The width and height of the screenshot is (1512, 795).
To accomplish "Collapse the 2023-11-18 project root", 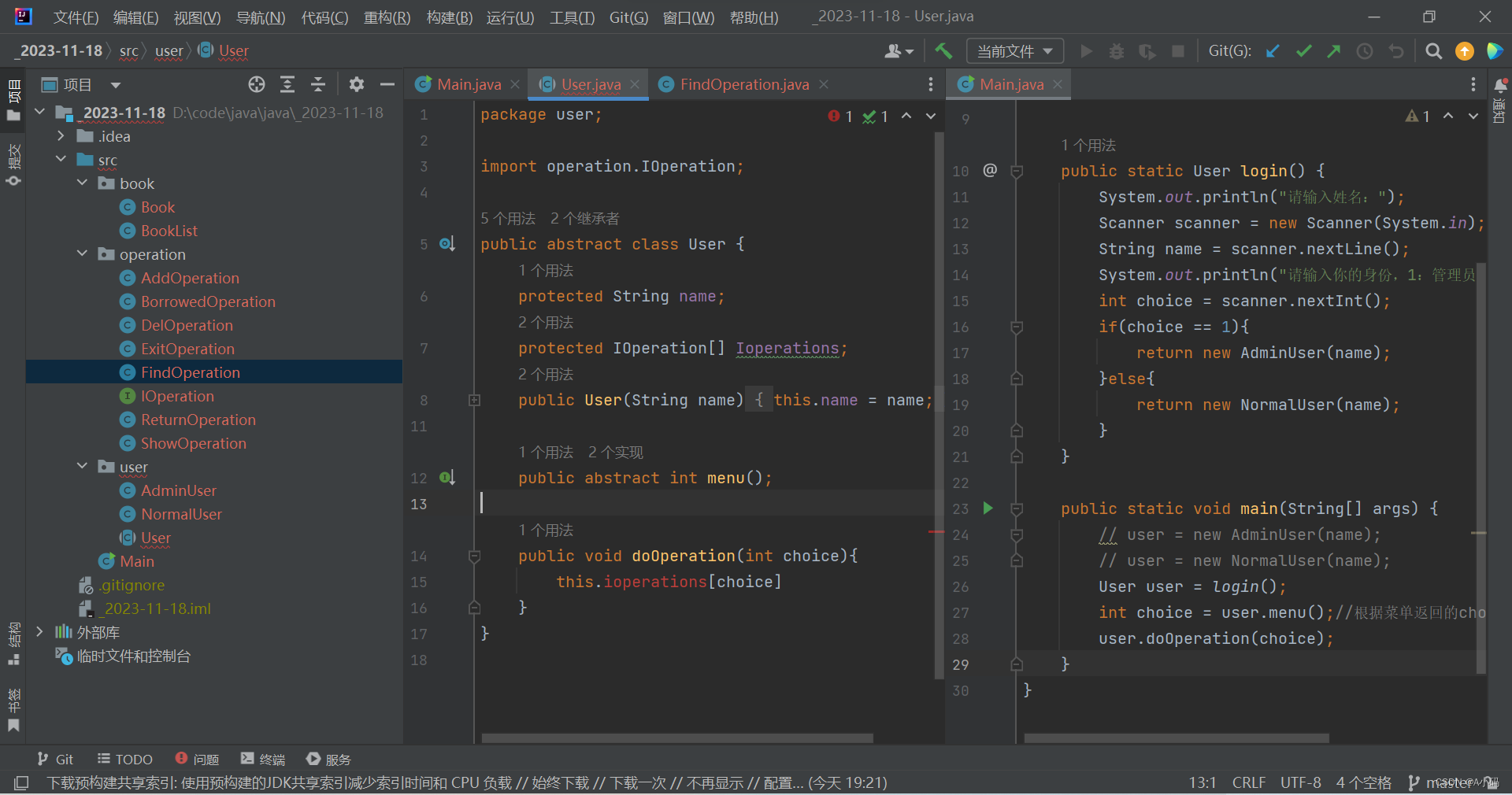I will pos(40,113).
